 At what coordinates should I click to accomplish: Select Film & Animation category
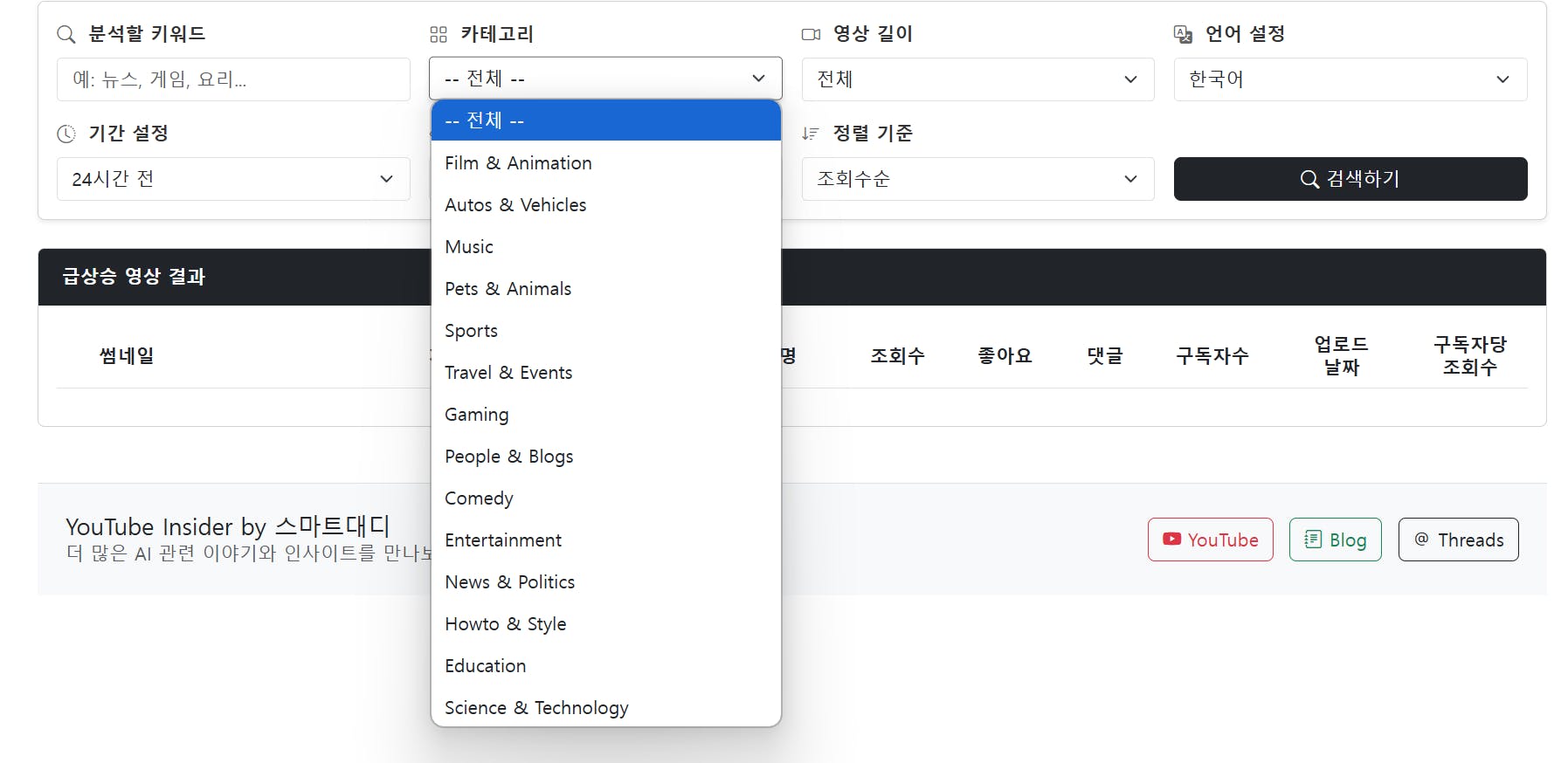(x=606, y=163)
